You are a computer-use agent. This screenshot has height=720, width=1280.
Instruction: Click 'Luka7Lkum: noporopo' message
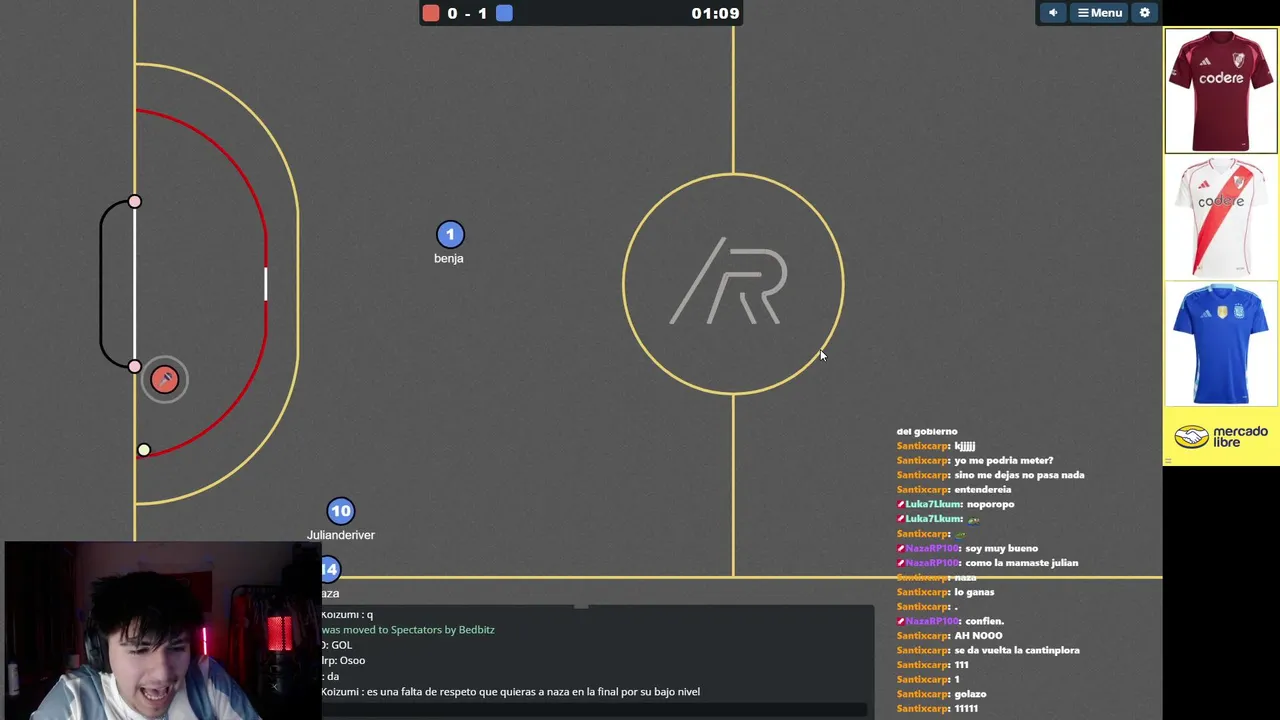click(x=956, y=504)
